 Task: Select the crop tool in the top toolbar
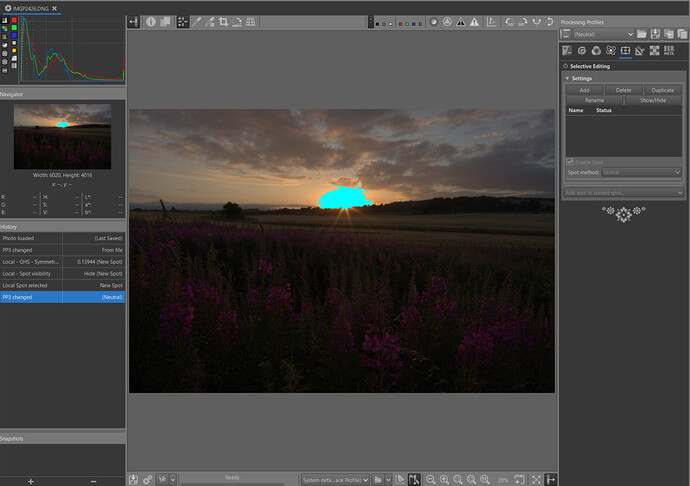(223, 21)
